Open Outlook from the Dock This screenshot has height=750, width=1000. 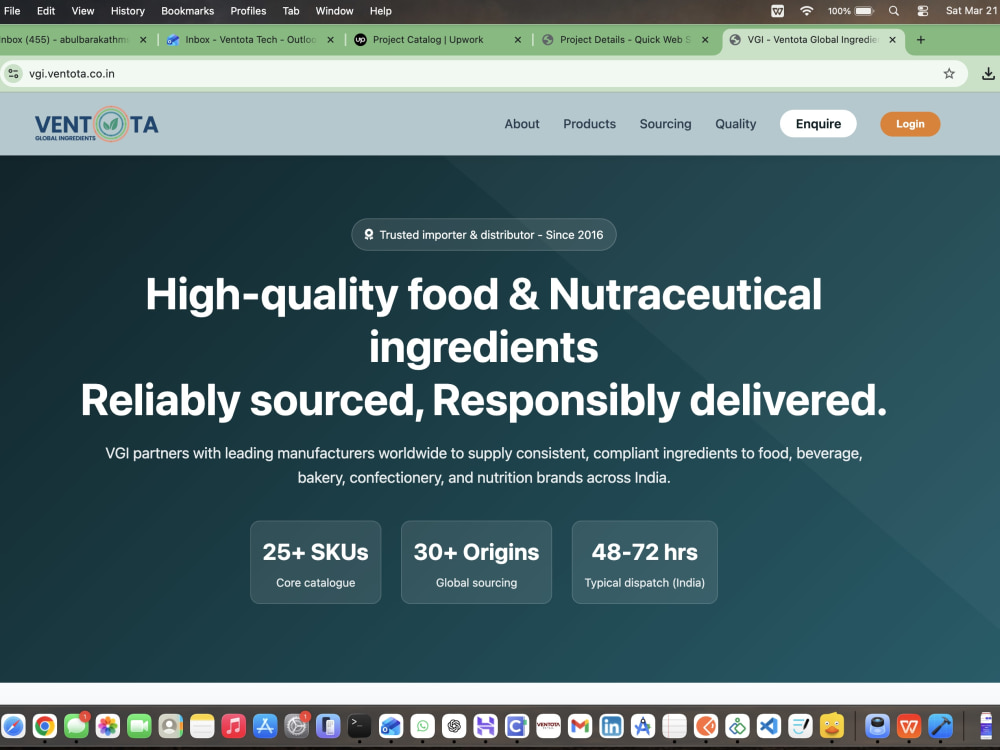coord(391,726)
